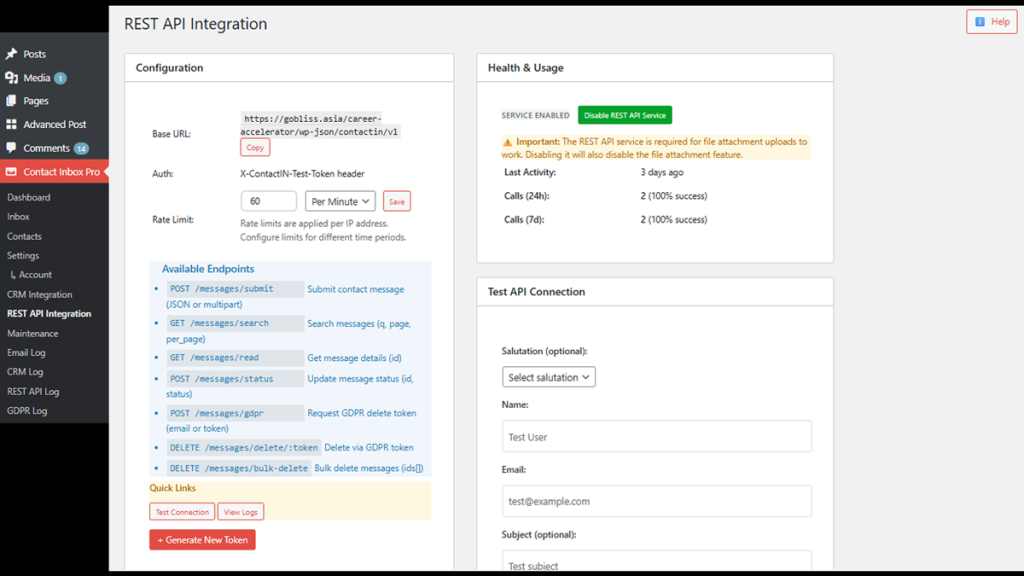The image size is (1024, 576).
Task: Open the GDPR Log menu item
Action: (x=27, y=411)
